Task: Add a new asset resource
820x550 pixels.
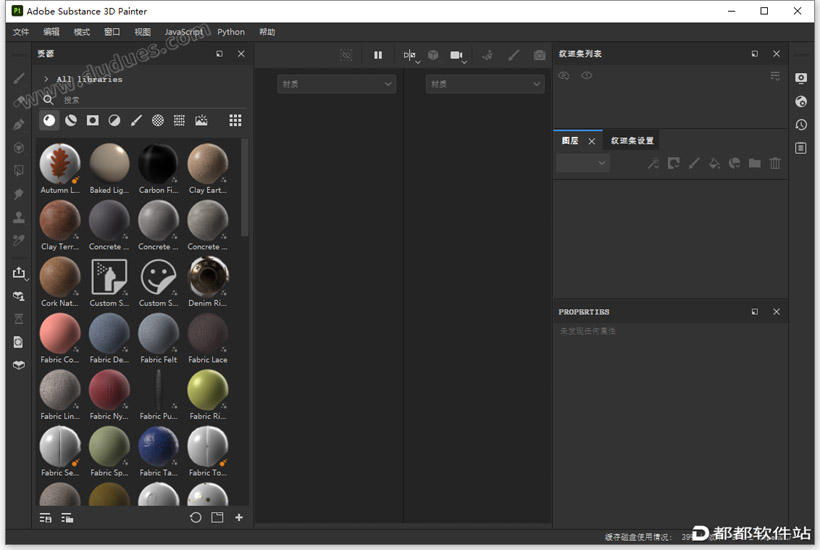Action: click(239, 518)
